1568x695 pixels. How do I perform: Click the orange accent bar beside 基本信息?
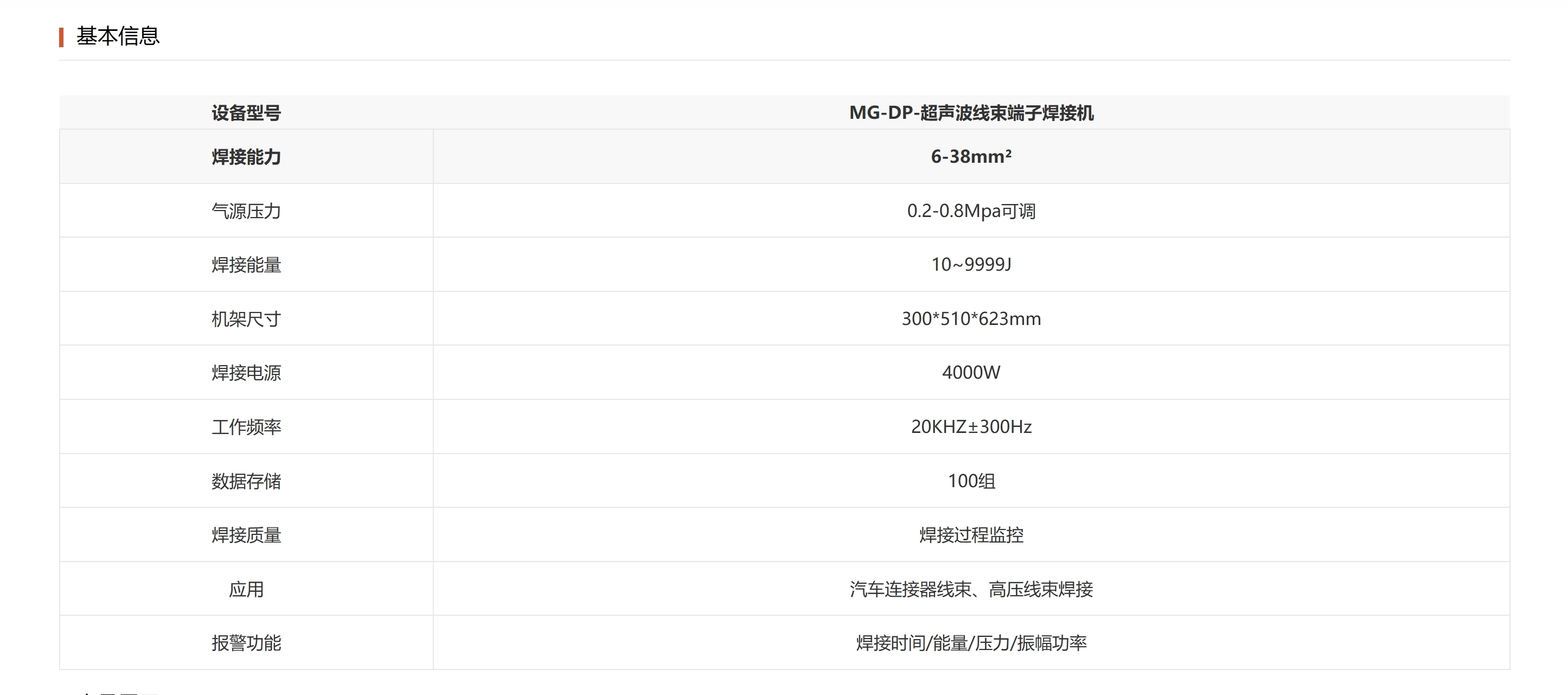(61, 36)
